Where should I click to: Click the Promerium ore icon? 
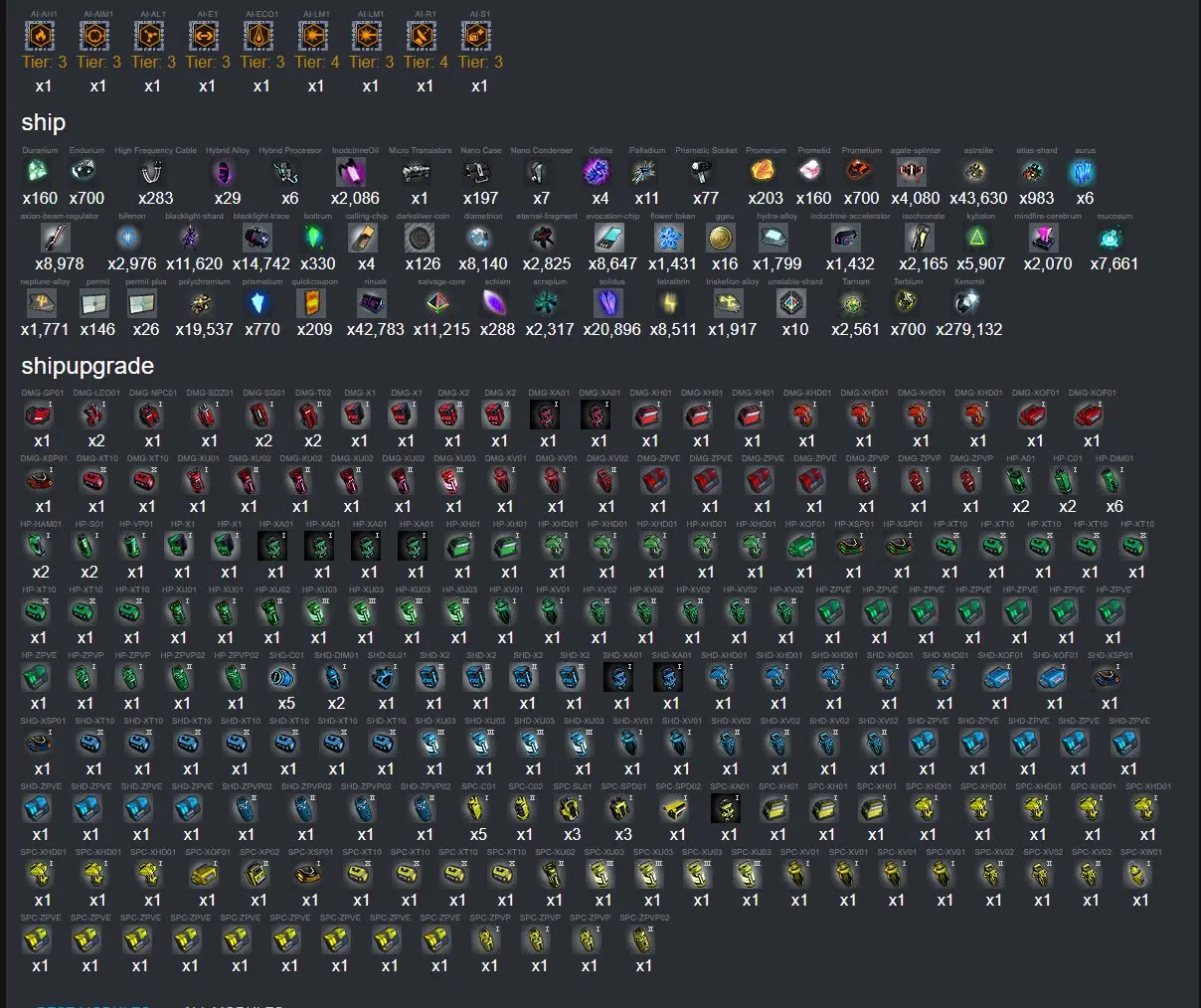[763, 172]
